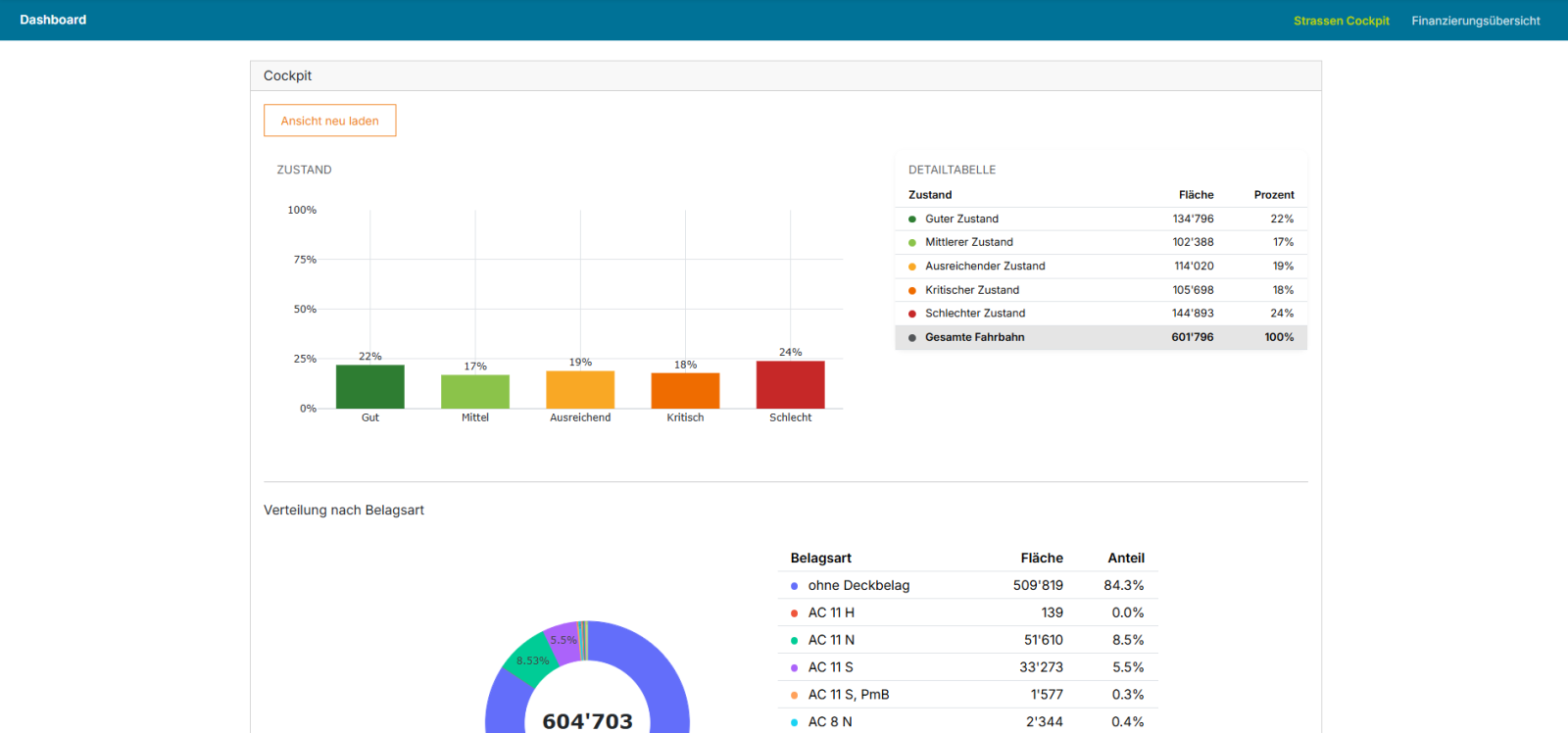The height and width of the screenshot is (733, 1568).
Task: Select the AC 11 N table row
Action: [x=967, y=640]
